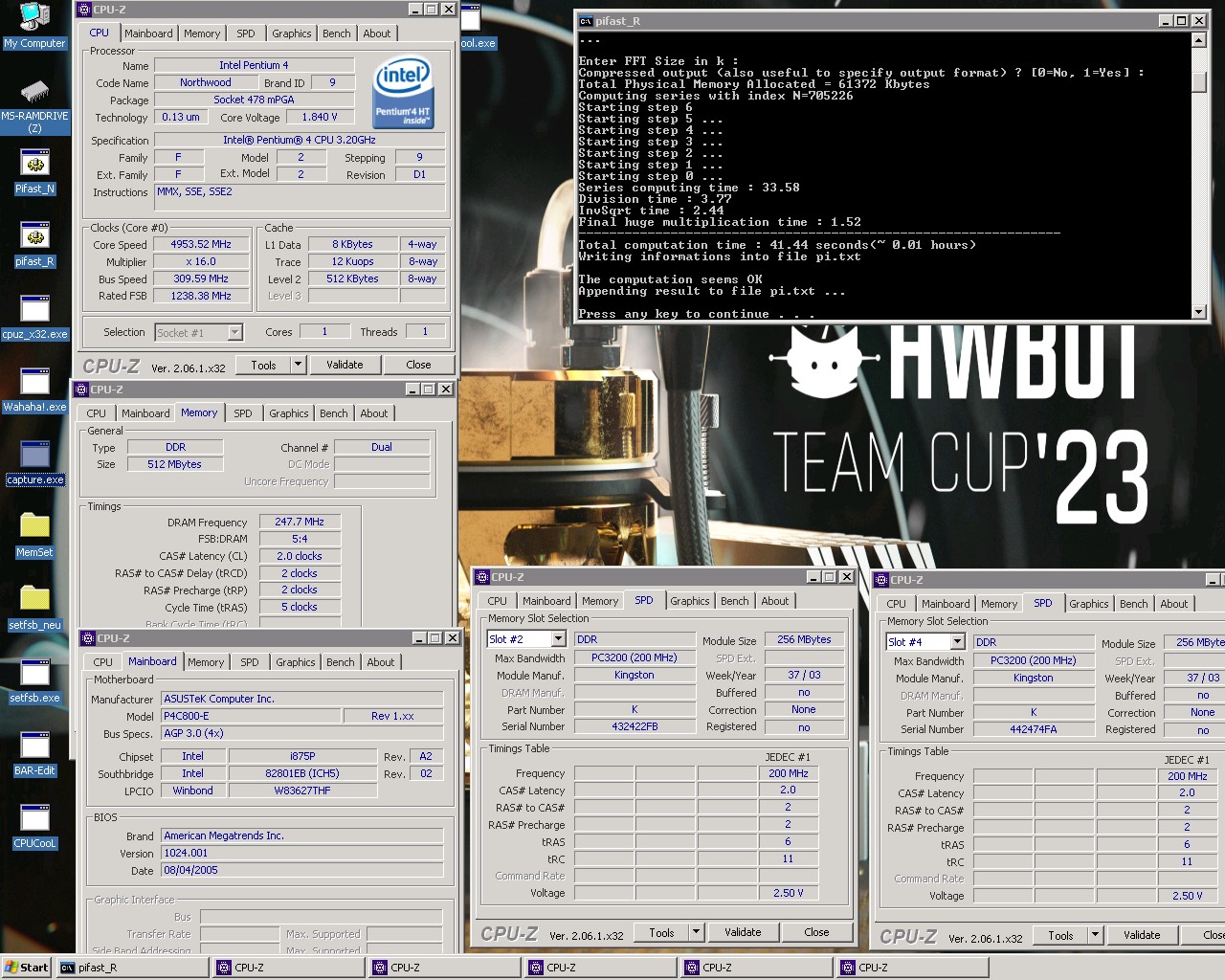Viewport: 1225px width, 980px height.
Task: Click the Northwood code name field
Action: (205, 82)
